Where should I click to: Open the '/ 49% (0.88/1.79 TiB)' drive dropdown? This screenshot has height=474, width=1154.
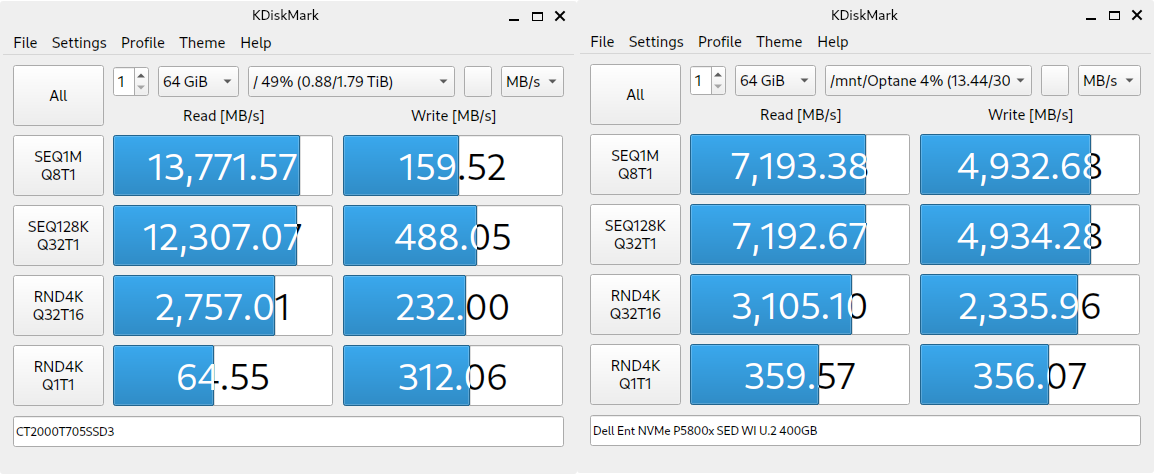351,82
